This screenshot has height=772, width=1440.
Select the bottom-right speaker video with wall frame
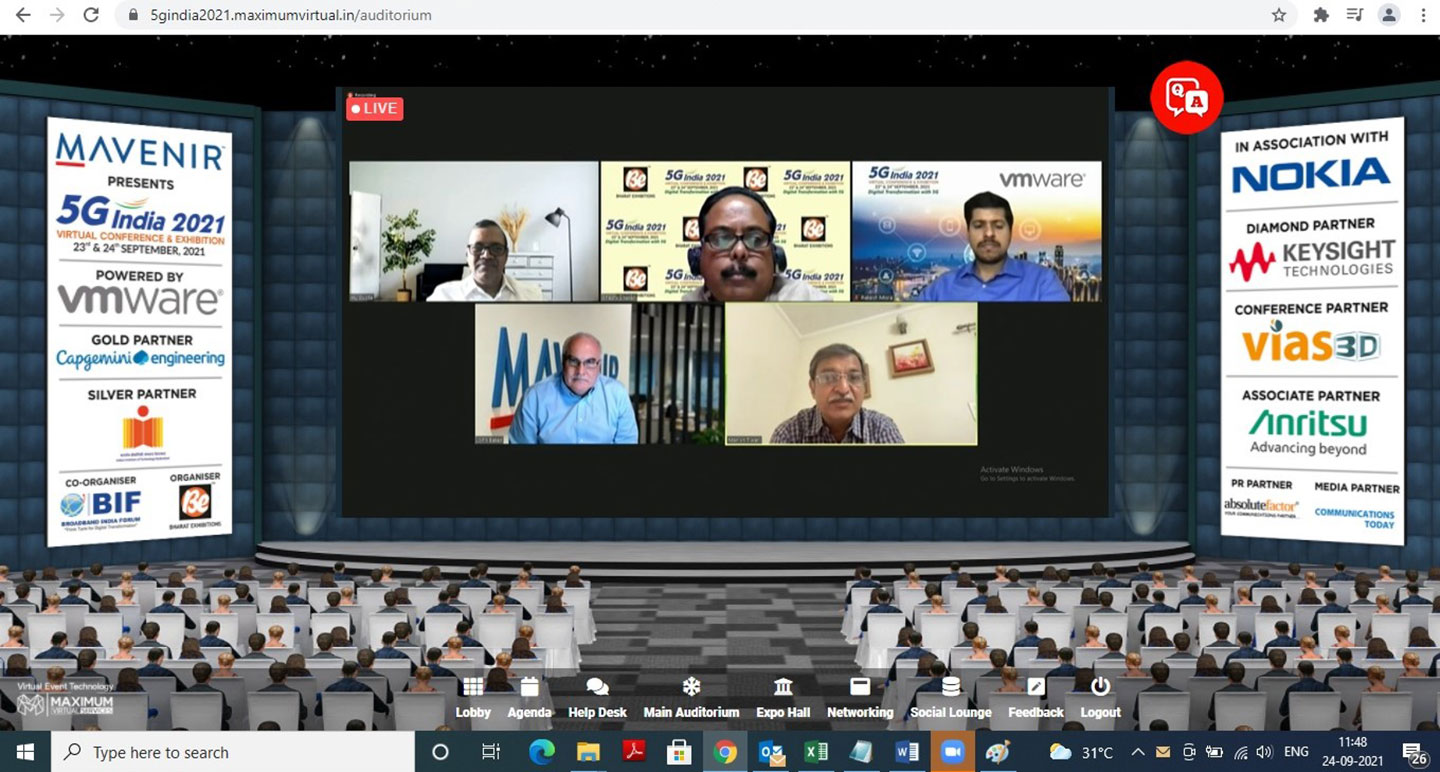pyautogui.click(x=851, y=374)
